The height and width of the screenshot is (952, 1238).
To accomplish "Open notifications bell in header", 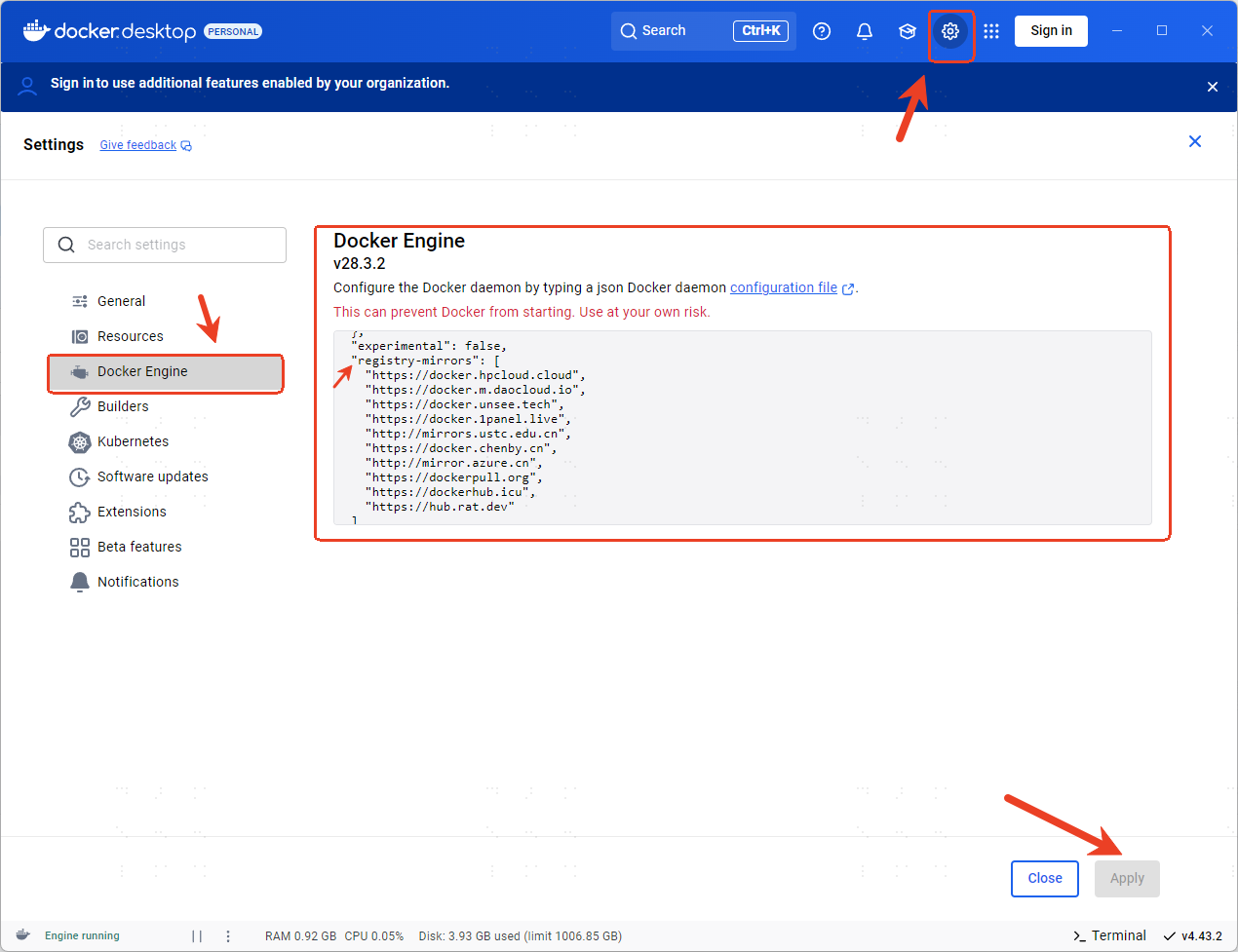I will [x=865, y=31].
